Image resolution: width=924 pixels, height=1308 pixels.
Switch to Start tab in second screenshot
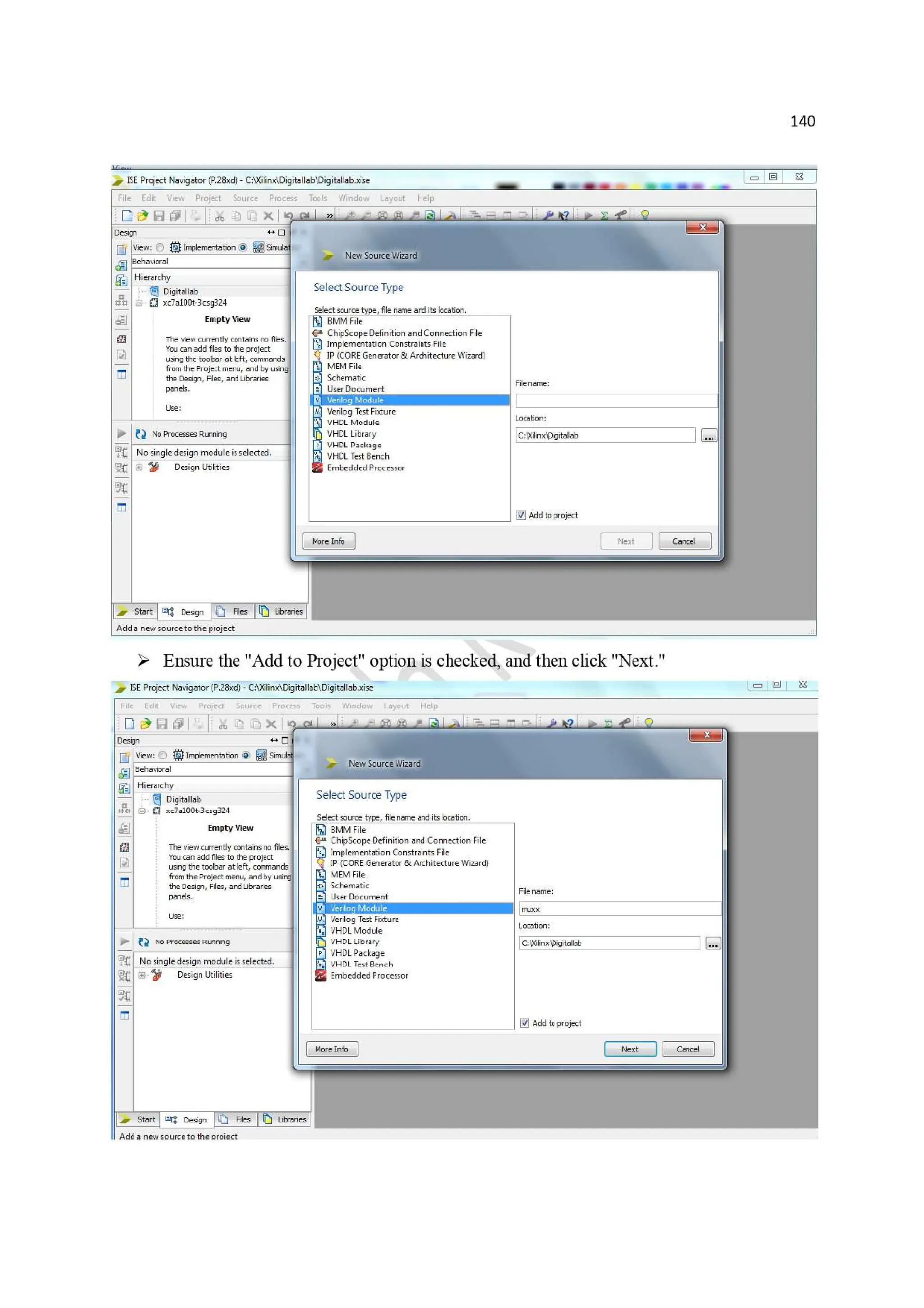[x=137, y=1119]
